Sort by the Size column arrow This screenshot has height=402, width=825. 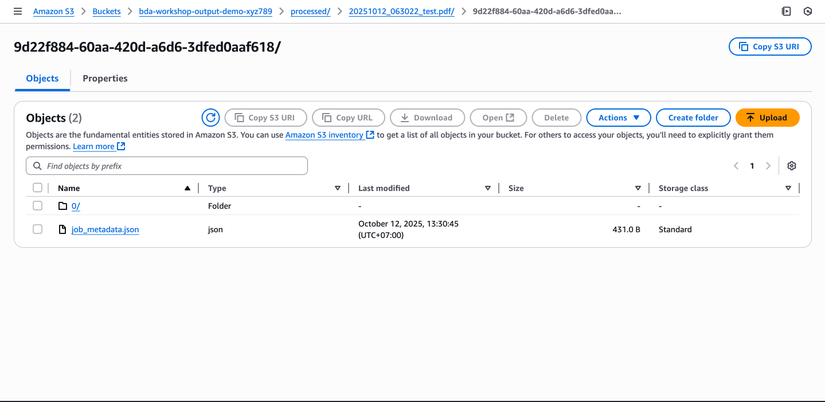point(638,188)
